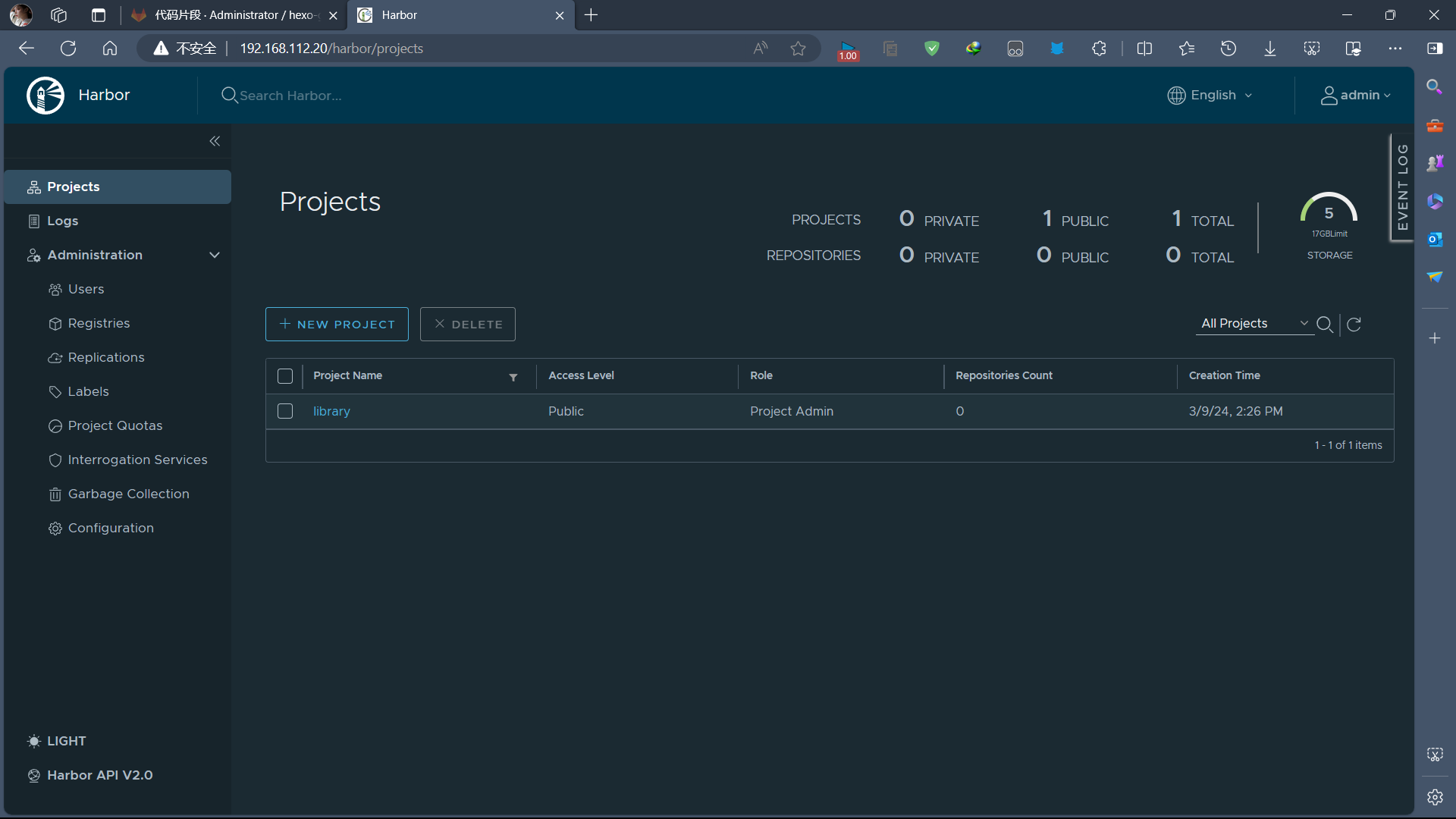Open the library project link

pyautogui.click(x=331, y=411)
